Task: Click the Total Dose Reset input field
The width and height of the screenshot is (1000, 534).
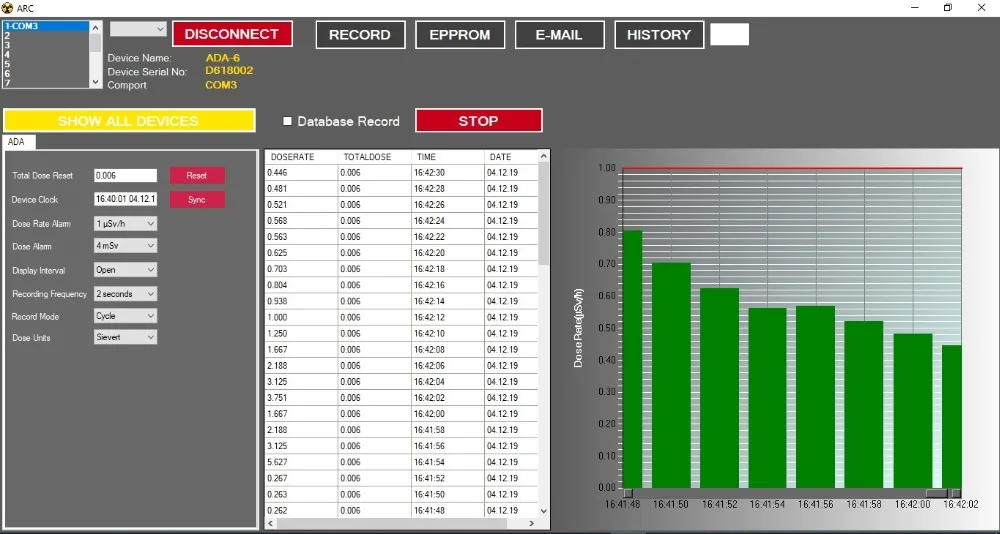Action: pos(126,176)
